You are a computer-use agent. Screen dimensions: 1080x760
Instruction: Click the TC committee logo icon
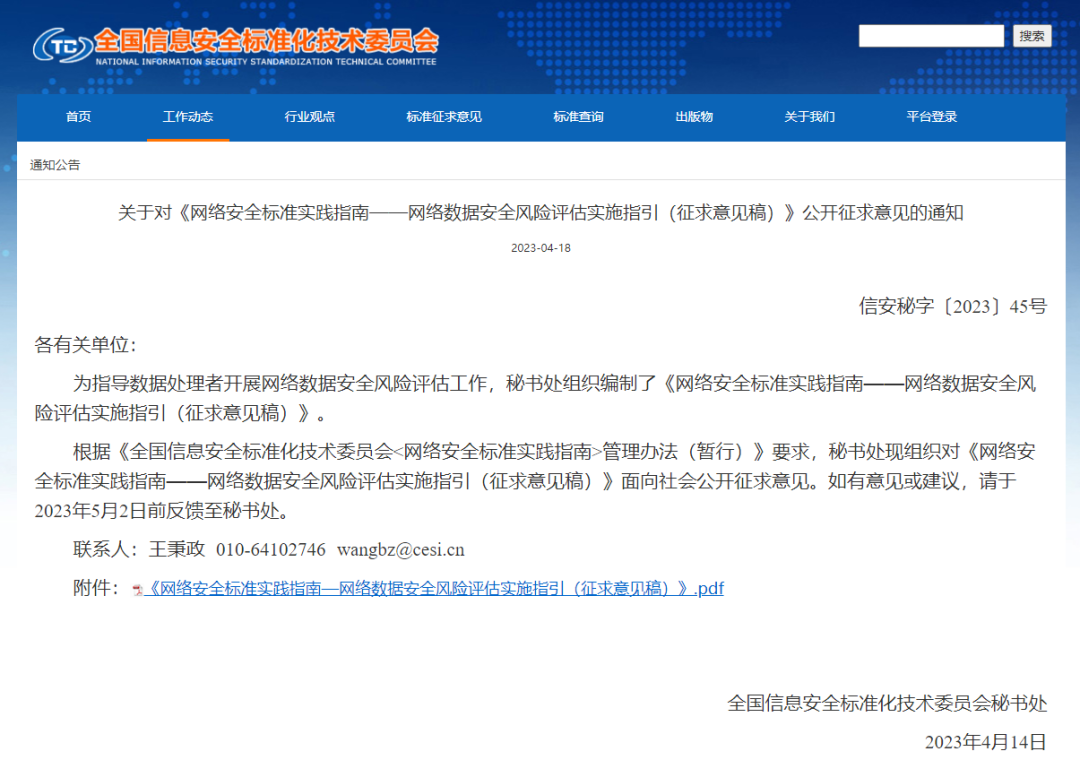(x=63, y=46)
